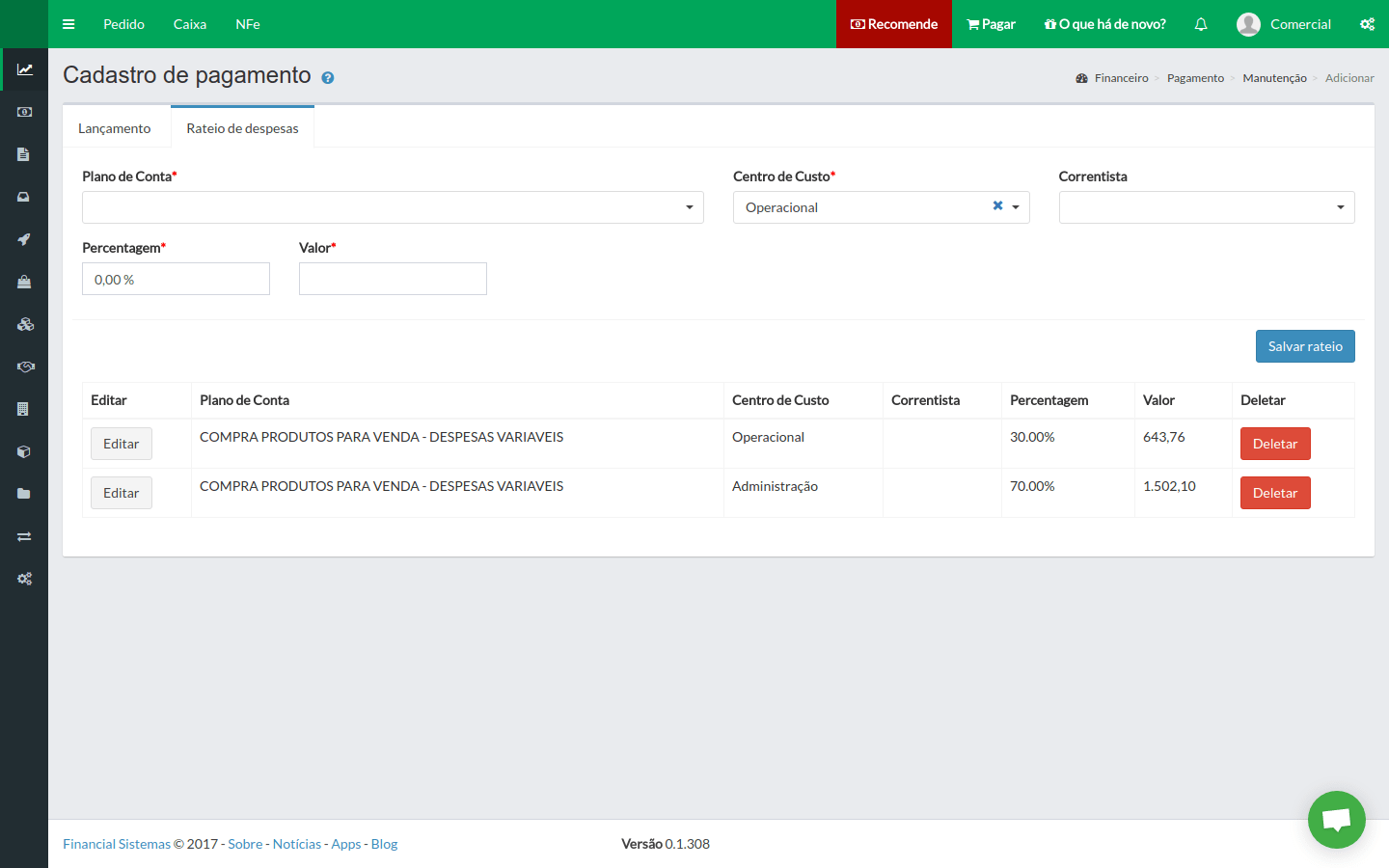Open the gears settings sidebar icon

click(24, 579)
